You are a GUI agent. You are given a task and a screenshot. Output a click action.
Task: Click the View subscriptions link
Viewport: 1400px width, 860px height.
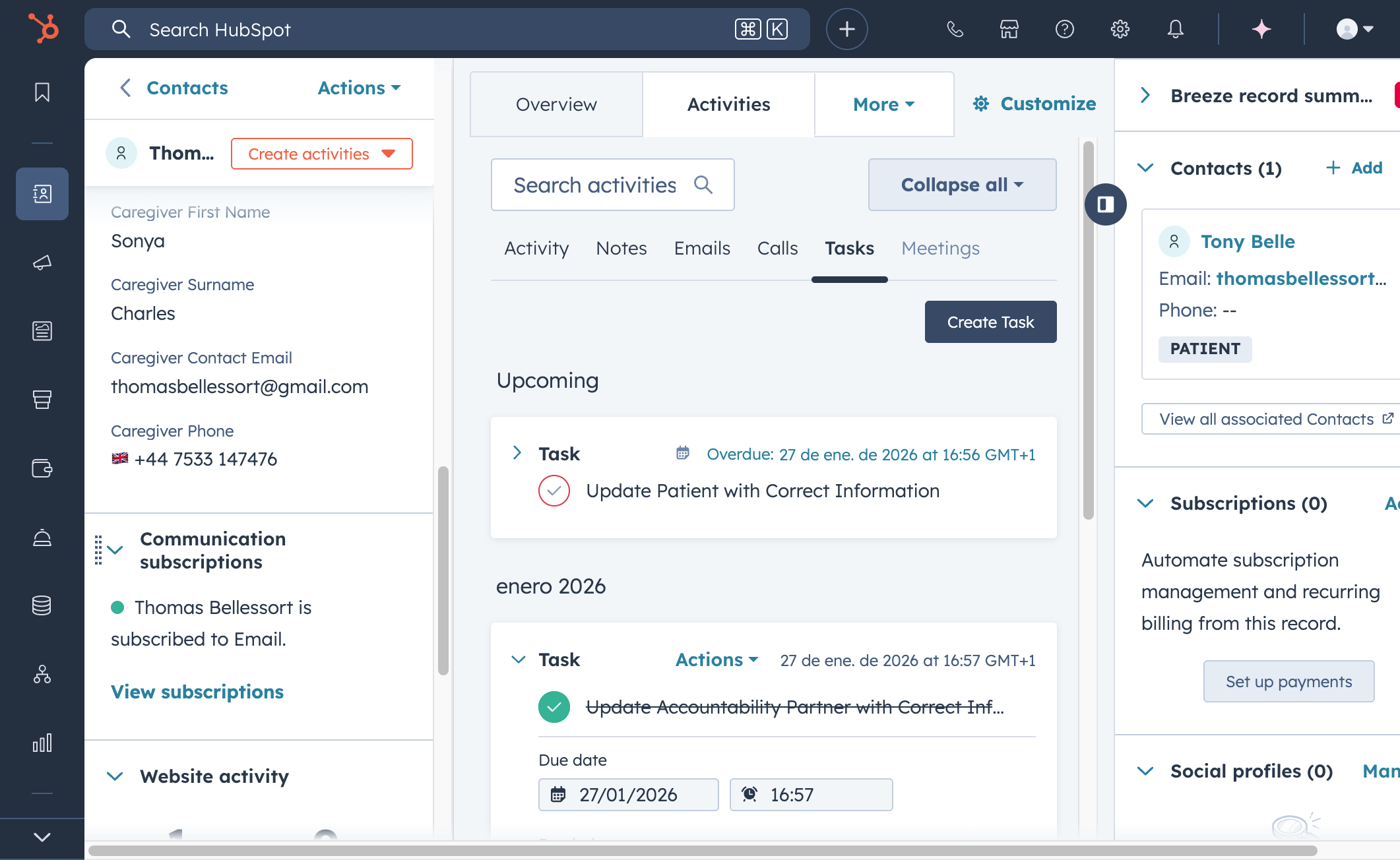coord(197,692)
